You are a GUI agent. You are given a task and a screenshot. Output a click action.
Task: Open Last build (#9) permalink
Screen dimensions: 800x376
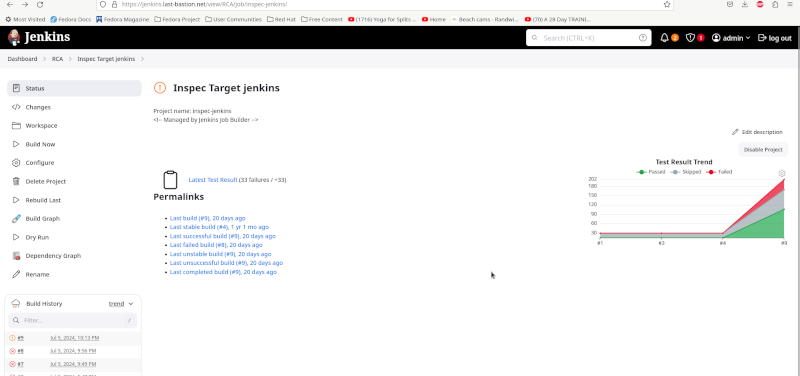coord(208,218)
